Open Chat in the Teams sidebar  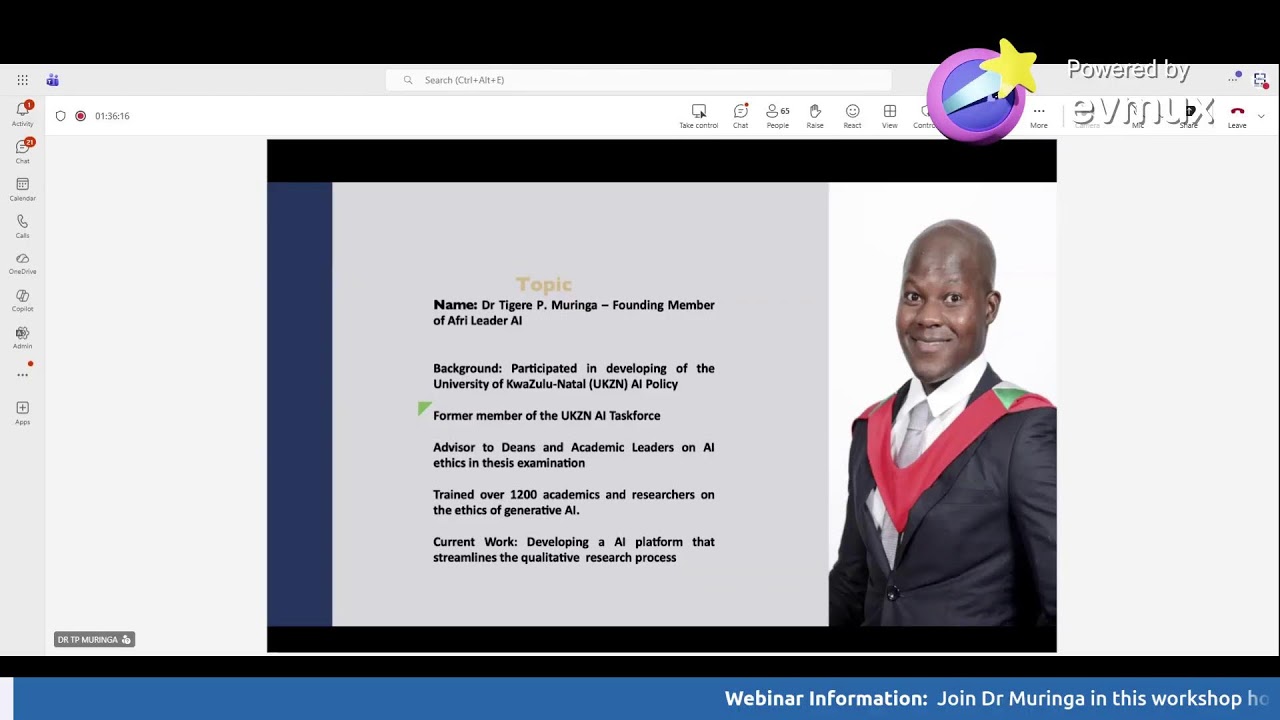(x=22, y=151)
